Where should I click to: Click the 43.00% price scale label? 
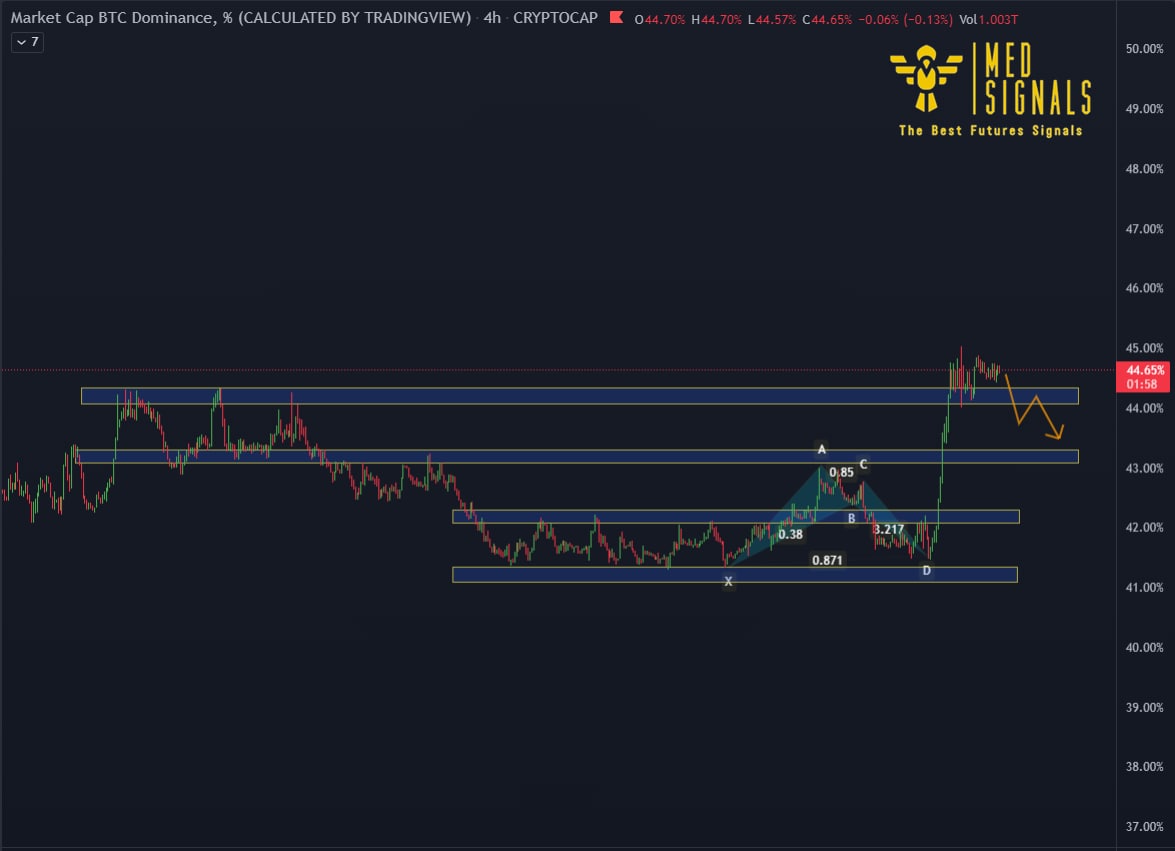pos(1144,467)
